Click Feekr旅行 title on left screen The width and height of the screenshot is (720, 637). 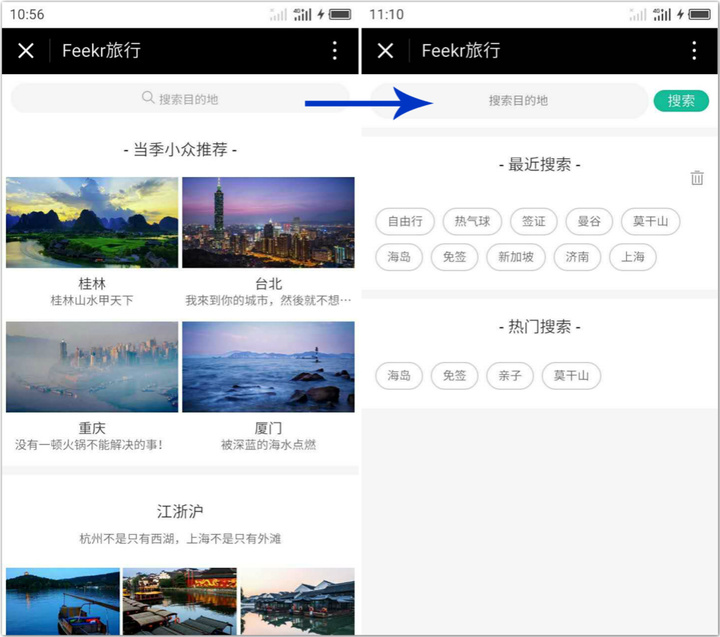[x=101, y=51]
